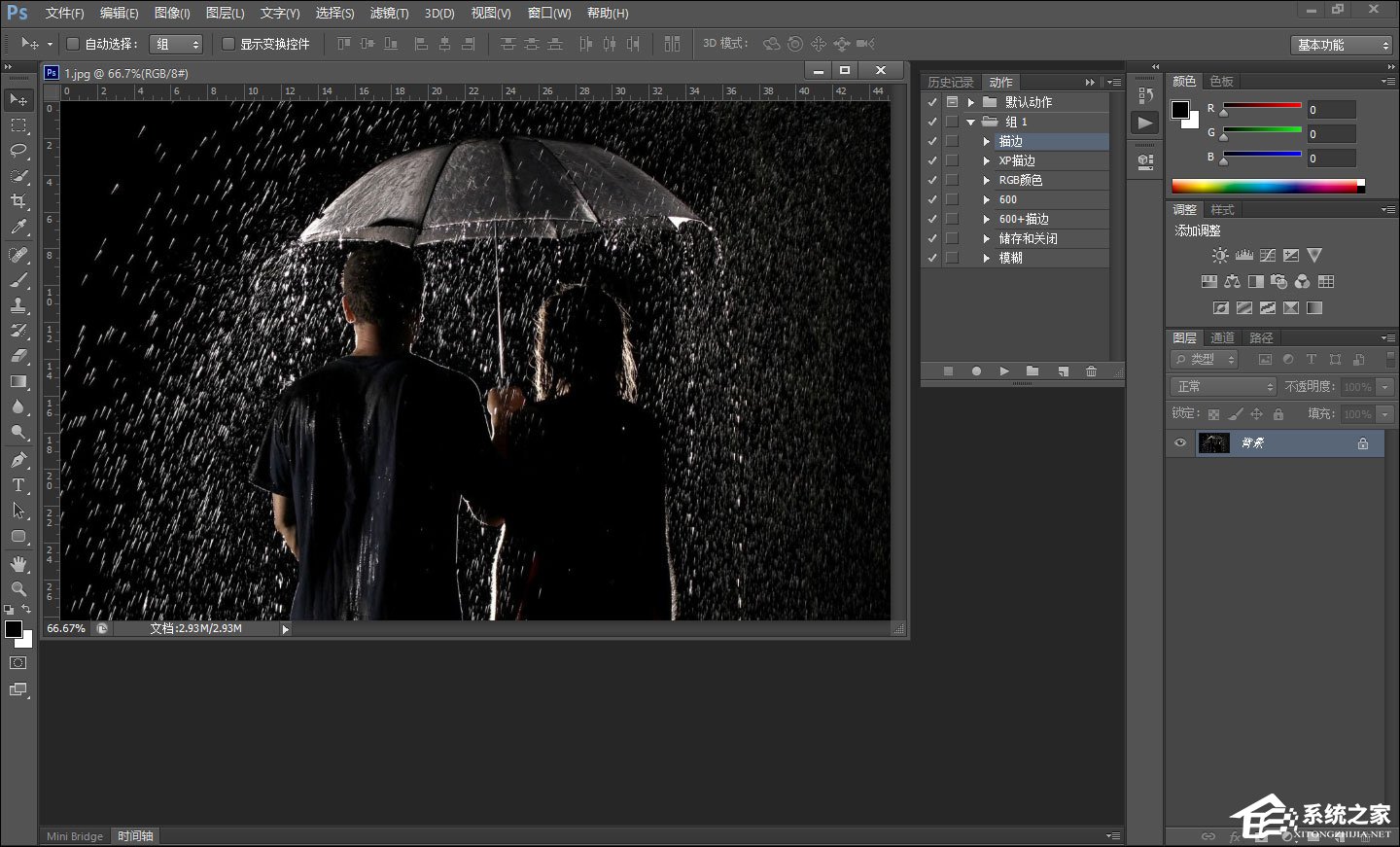Select the Rectangular Marquee tool
Screen dimensions: 1400x847
click(18, 125)
